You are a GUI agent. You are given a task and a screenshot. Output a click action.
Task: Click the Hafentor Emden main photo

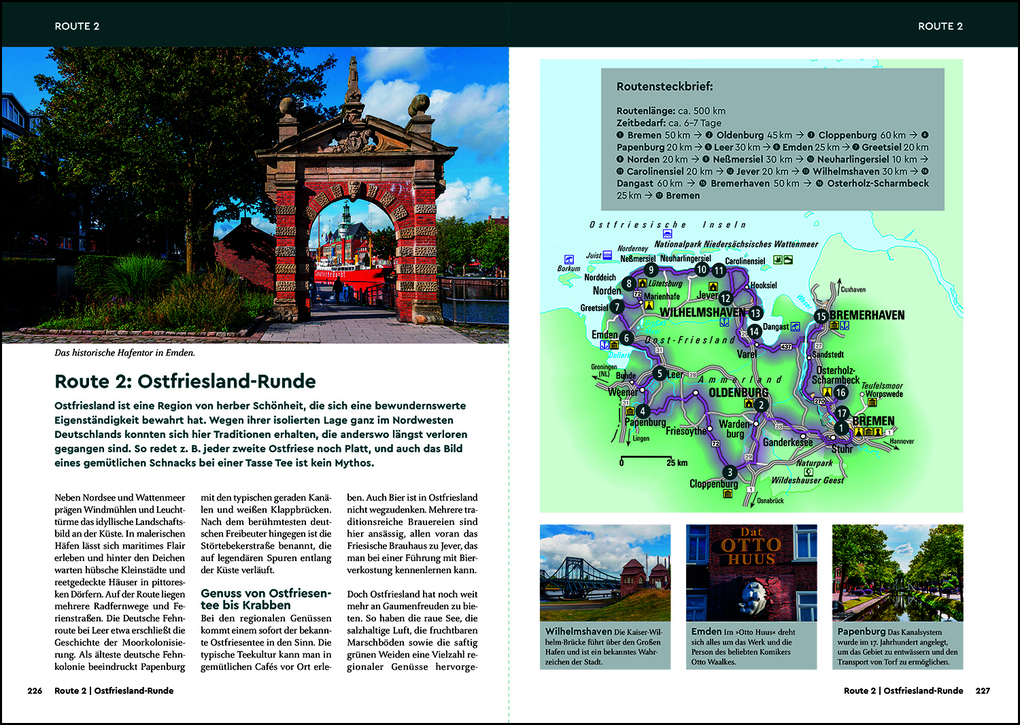[x=255, y=194]
